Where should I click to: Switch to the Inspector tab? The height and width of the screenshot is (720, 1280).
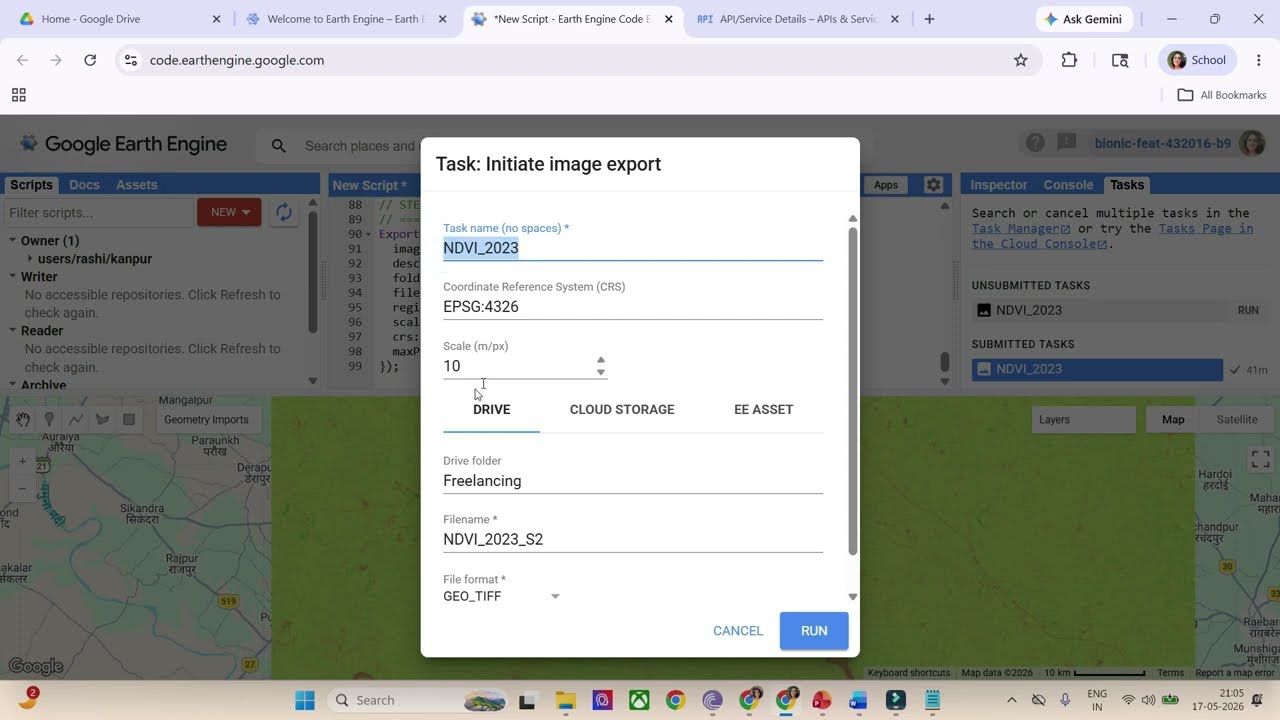tap(999, 185)
